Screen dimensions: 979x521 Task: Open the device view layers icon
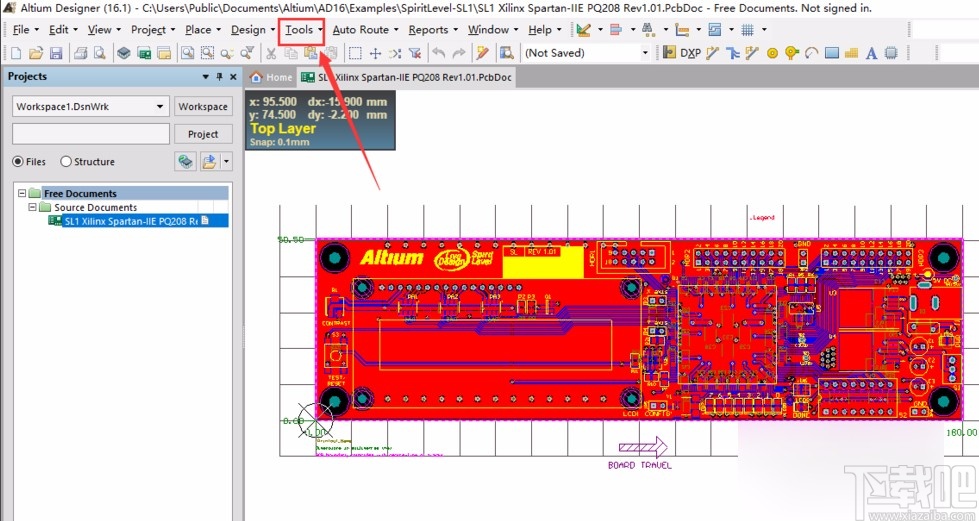124,53
